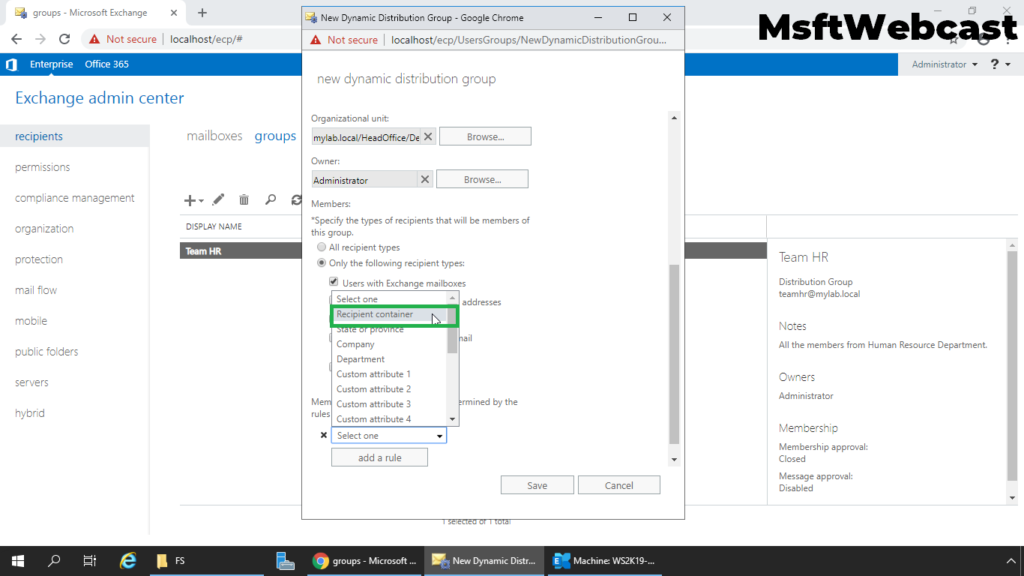
Task: Open public folders in the left navigation
Action: coord(46,351)
